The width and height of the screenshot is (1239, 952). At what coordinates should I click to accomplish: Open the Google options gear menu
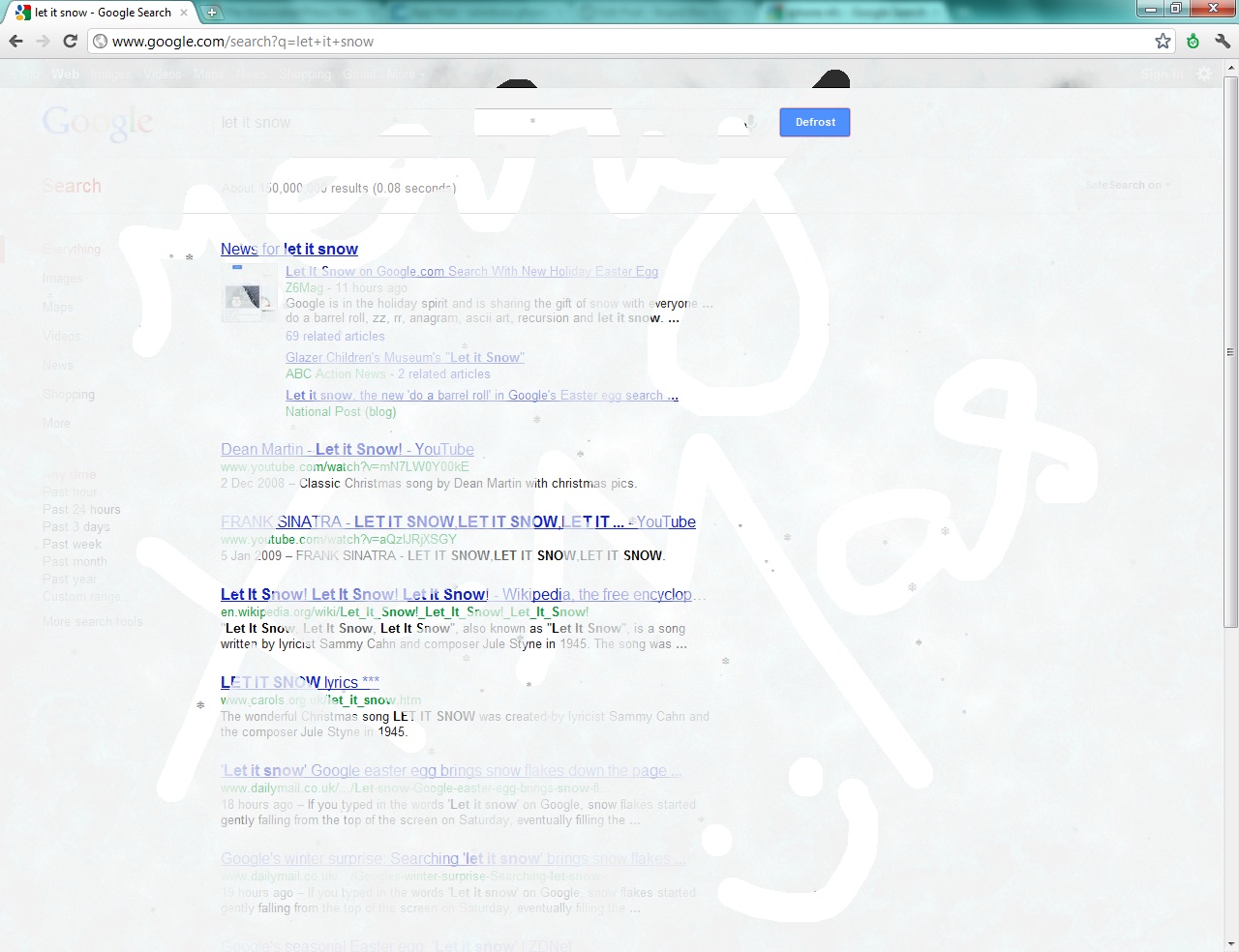(1204, 74)
